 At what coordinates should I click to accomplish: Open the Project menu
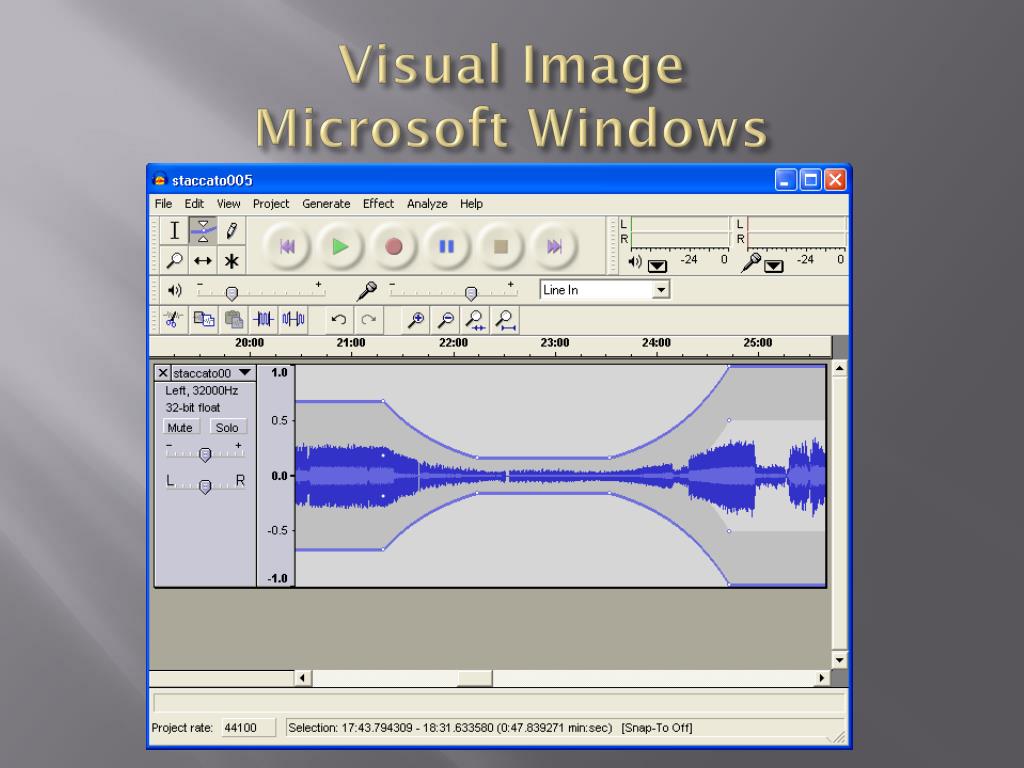(x=271, y=204)
